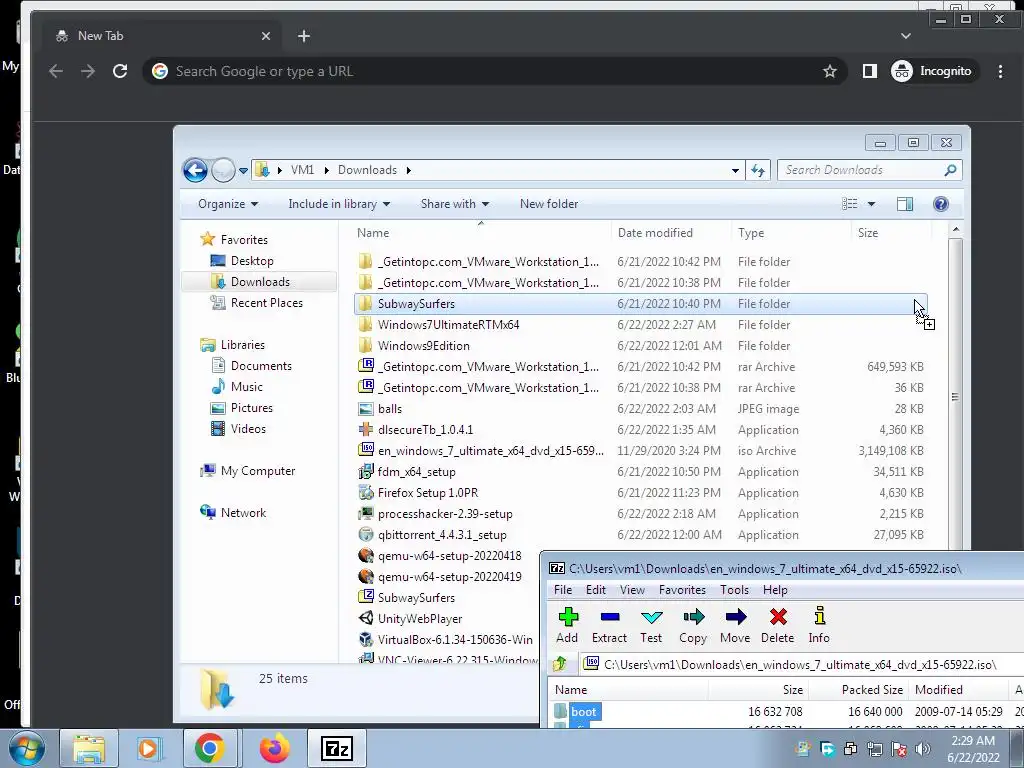The height and width of the screenshot is (768, 1024).
Task: Open 7-Zip File menu
Action: click(x=562, y=590)
